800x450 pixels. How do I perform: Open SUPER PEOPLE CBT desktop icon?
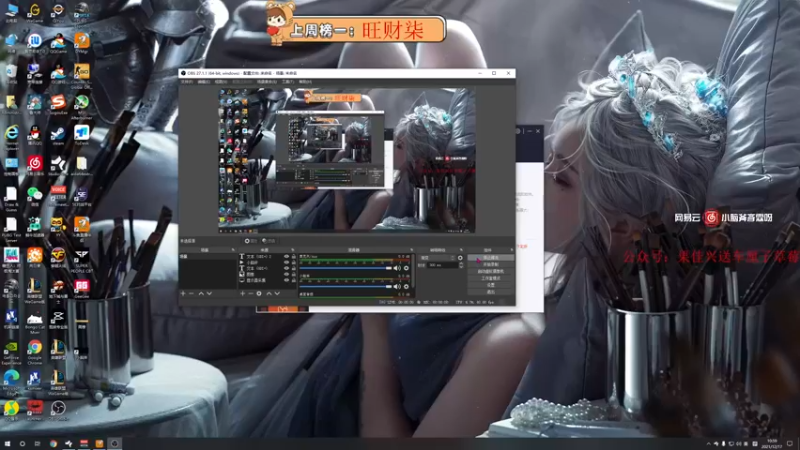point(82,259)
